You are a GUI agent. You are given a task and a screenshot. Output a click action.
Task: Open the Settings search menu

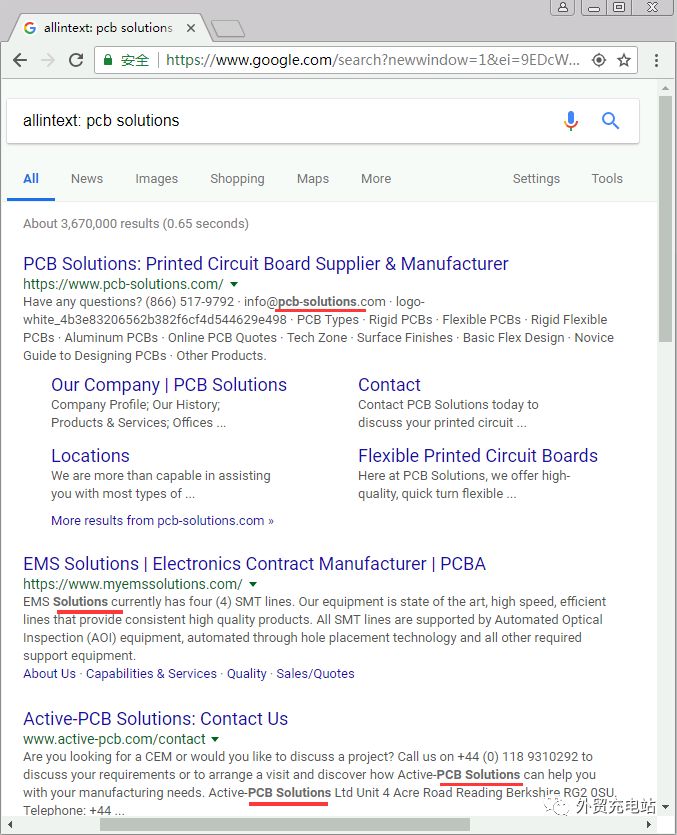(536, 179)
